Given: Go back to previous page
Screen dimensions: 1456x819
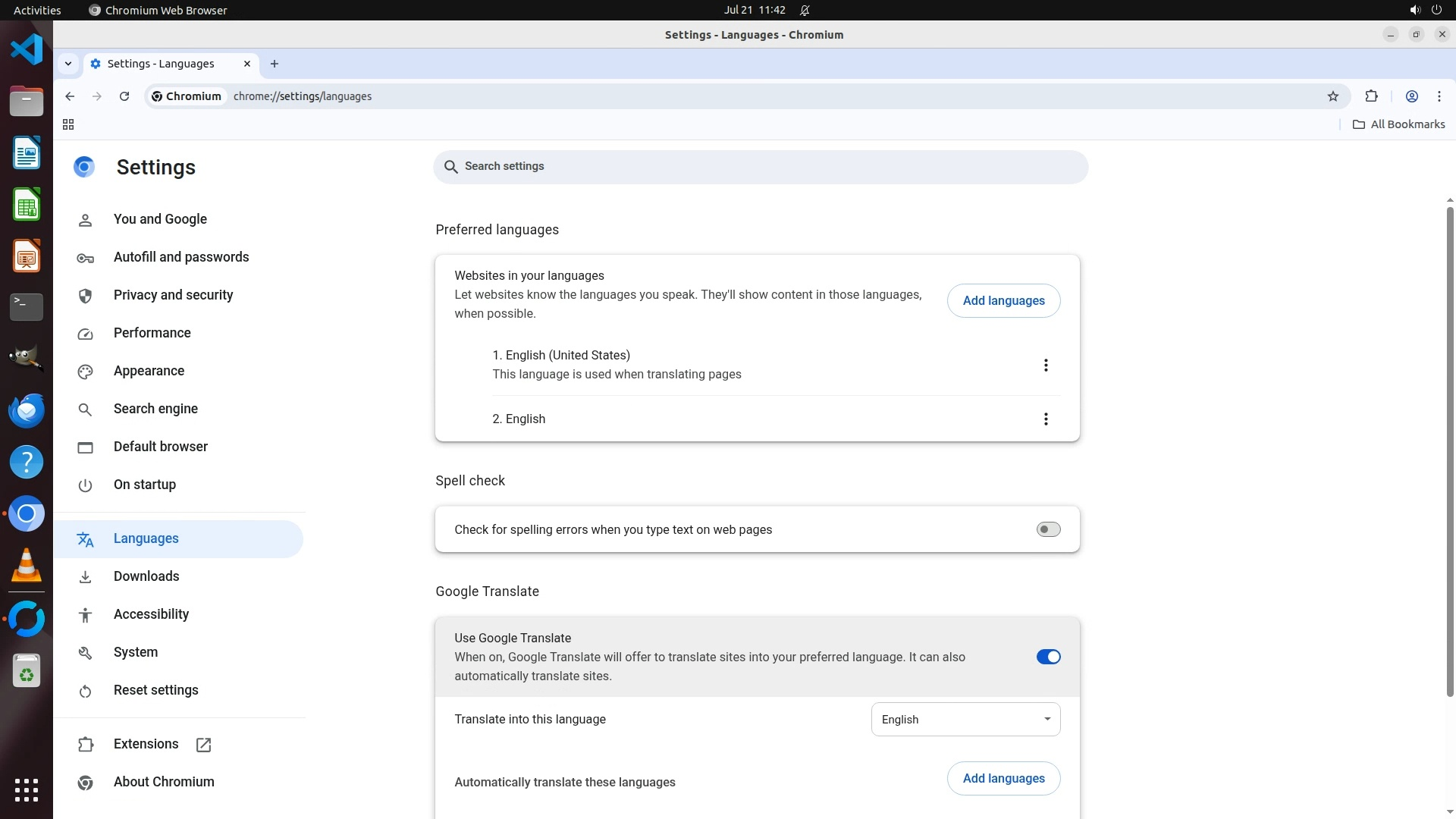Looking at the screenshot, I should [70, 96].
